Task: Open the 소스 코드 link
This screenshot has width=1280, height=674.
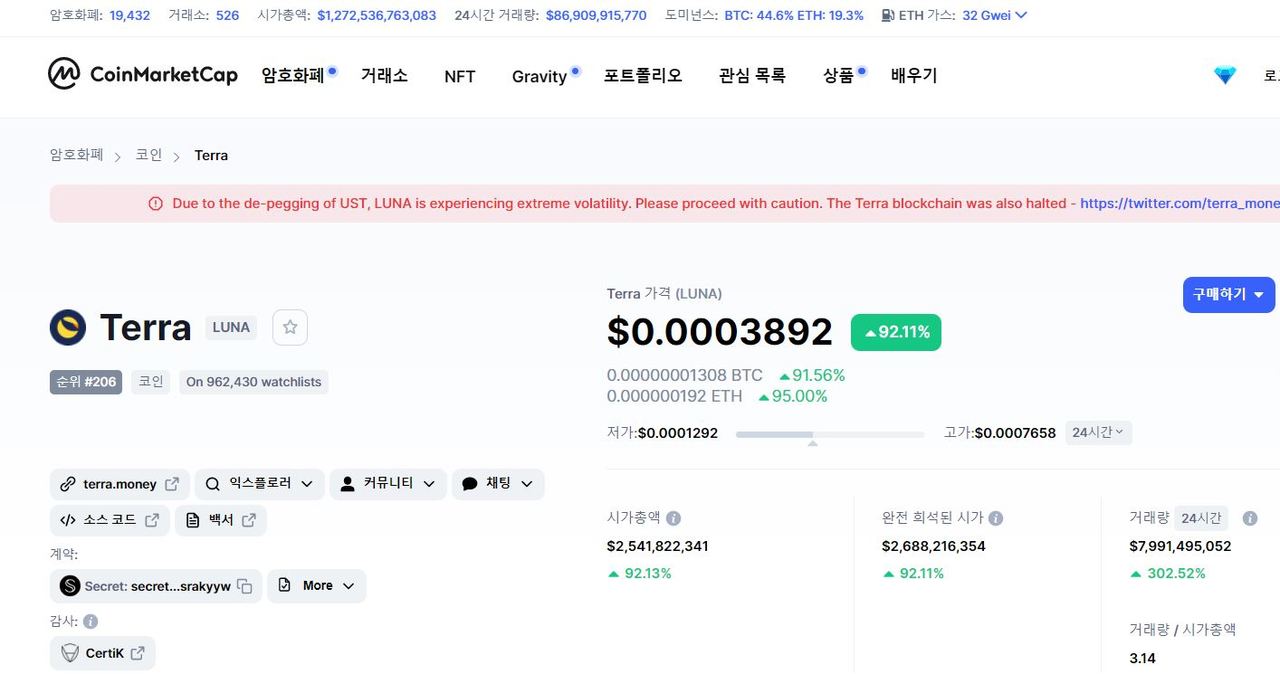Action: point(110,520)
